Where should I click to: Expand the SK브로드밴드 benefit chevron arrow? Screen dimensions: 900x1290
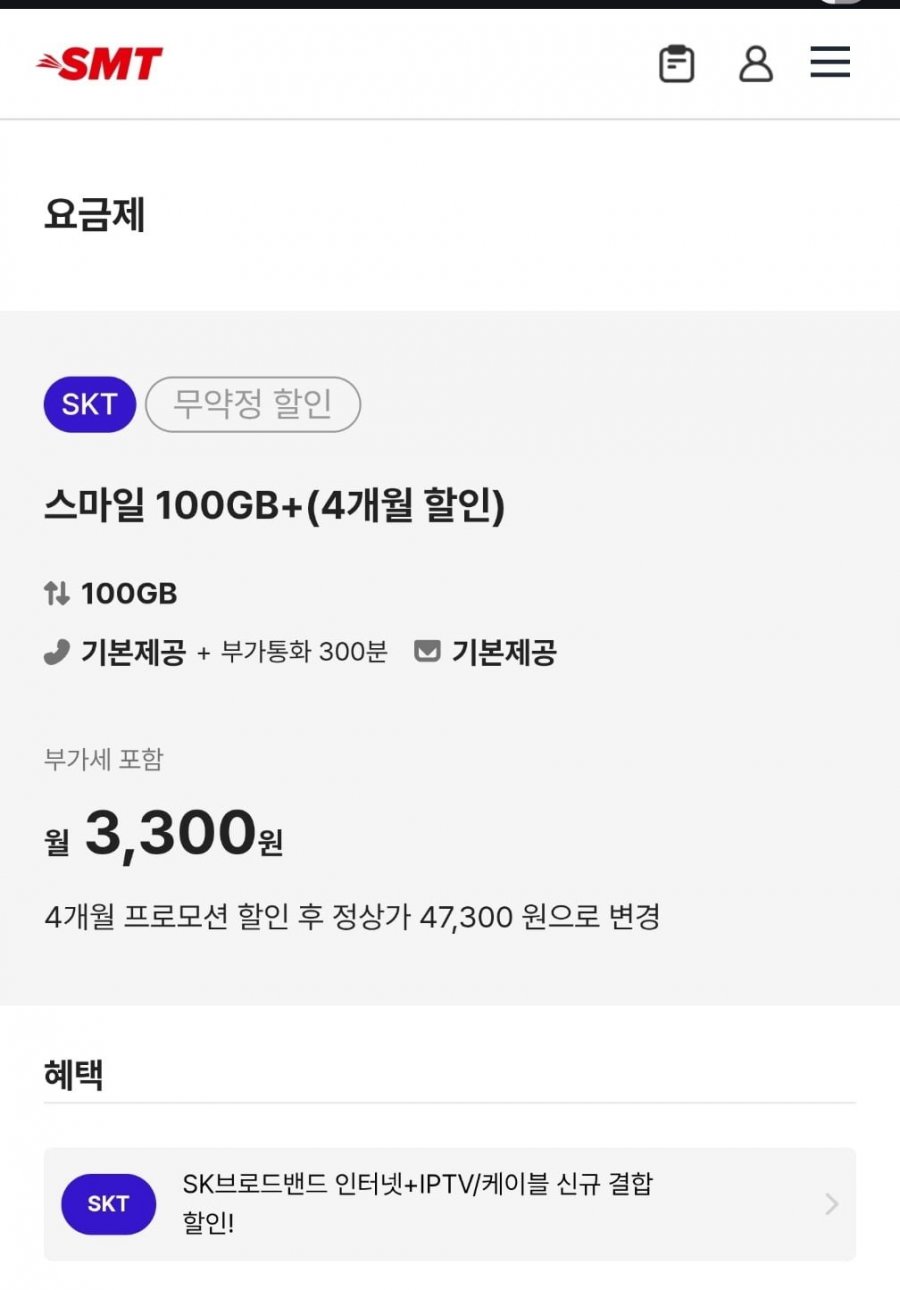(831, 1204)
